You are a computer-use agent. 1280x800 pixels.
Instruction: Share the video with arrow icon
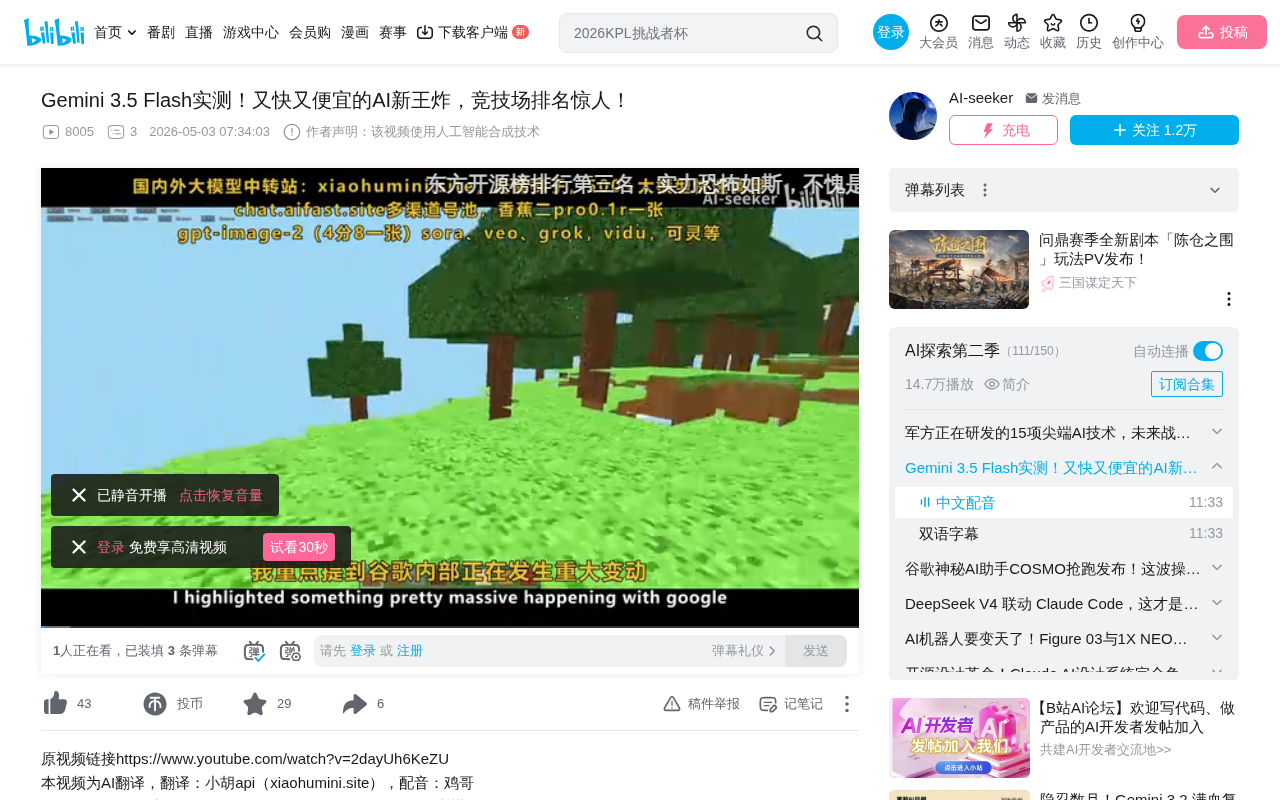coord(355,704)
